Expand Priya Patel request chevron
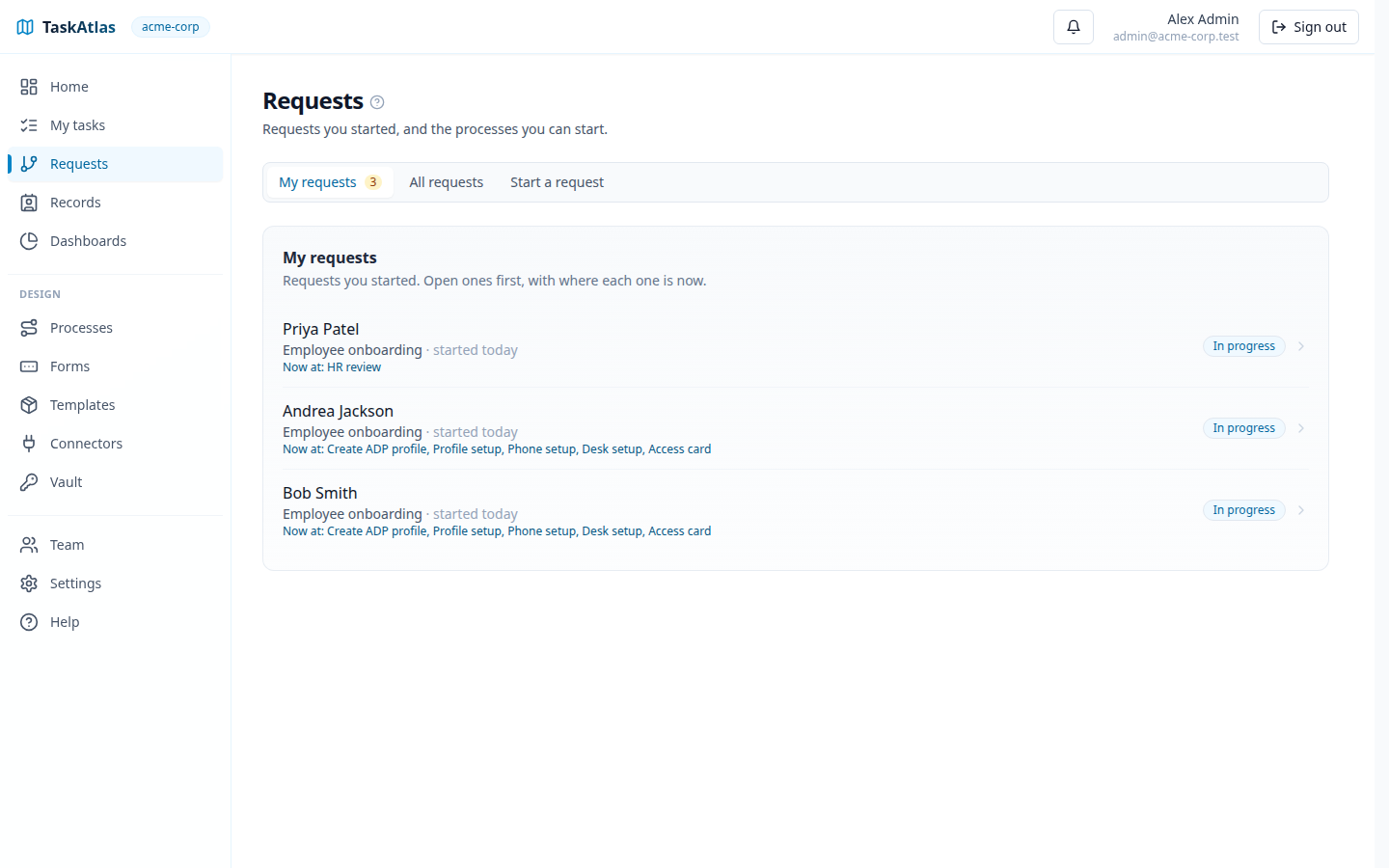1389x868 pixels. [1301, 346]
